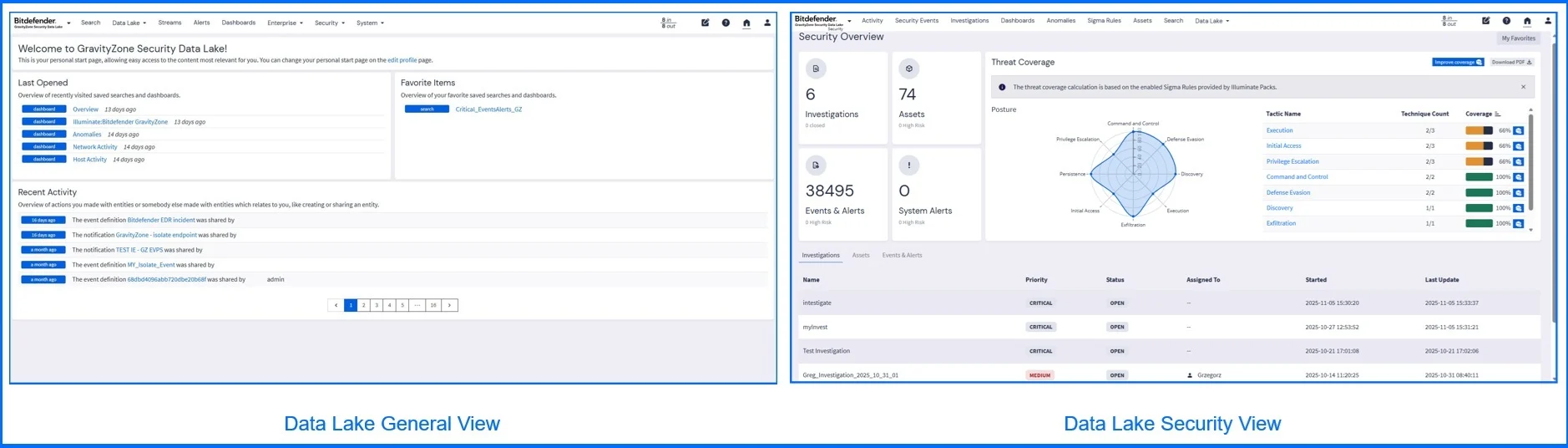Expand the Enterprise dropdown menu

point(285,23)
